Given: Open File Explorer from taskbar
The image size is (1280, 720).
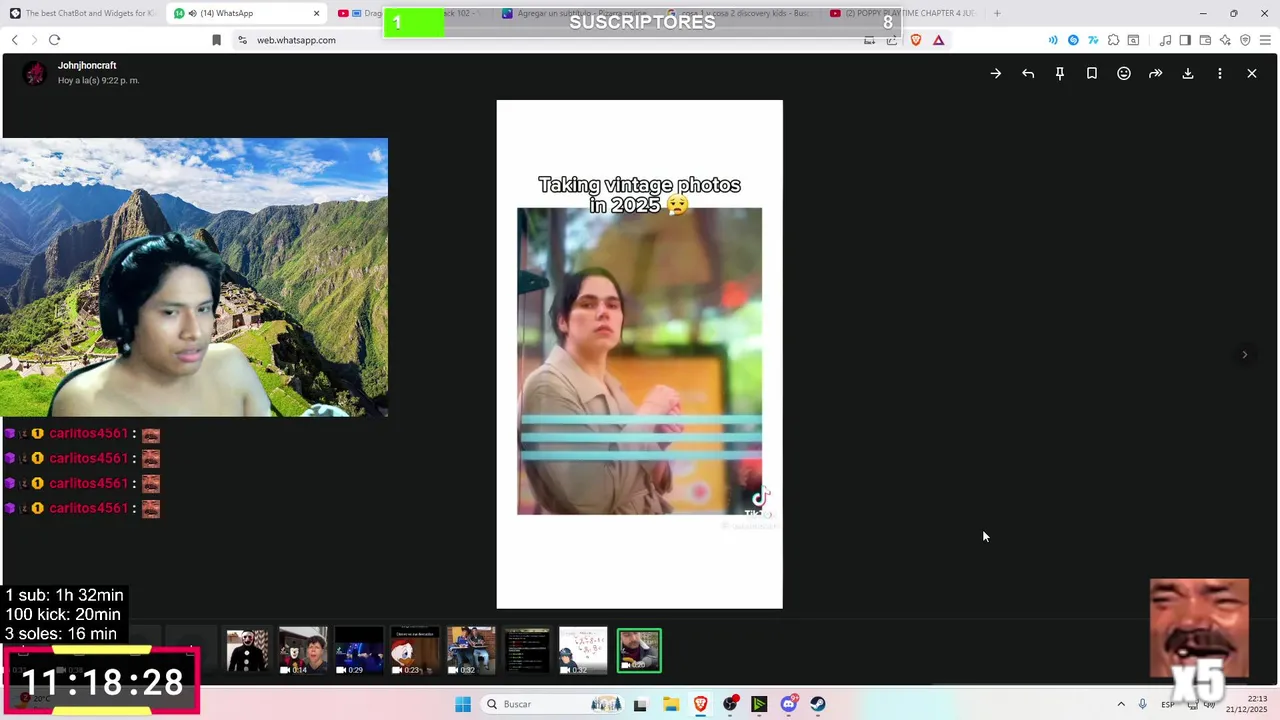Looking at the screenshot, I should (671, 704).
